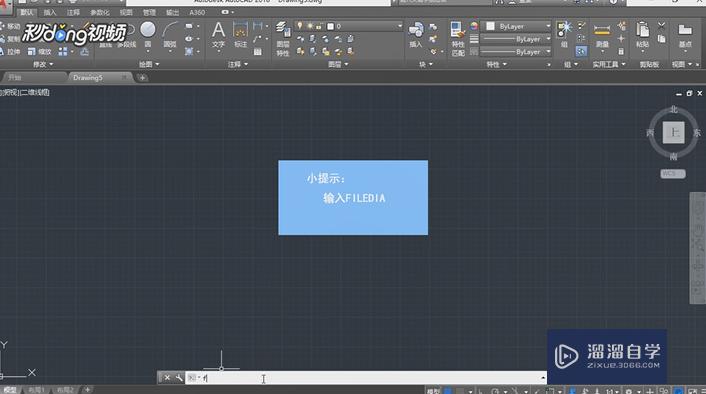This screenshot has width=706, height=394.
Task: Open the quick calculator icon in utilities
Action: (621, 52)
